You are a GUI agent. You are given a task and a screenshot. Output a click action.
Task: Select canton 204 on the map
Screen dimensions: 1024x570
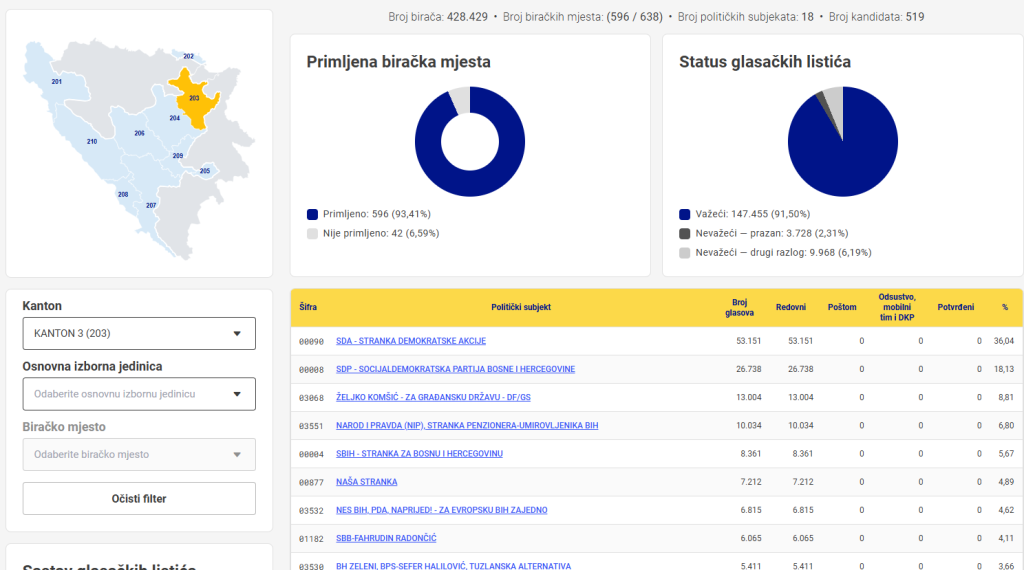[174, 118]
